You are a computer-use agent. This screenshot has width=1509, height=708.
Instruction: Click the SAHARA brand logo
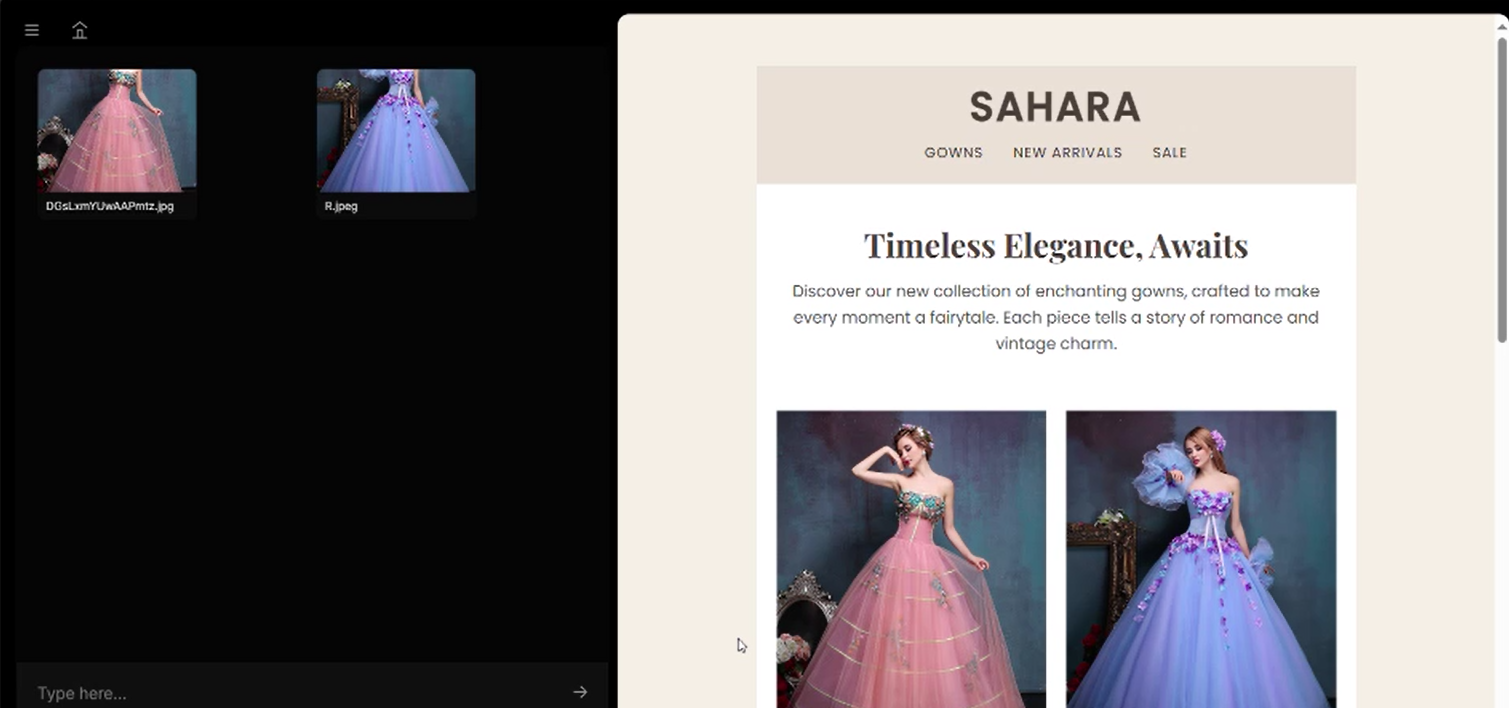1055,107
